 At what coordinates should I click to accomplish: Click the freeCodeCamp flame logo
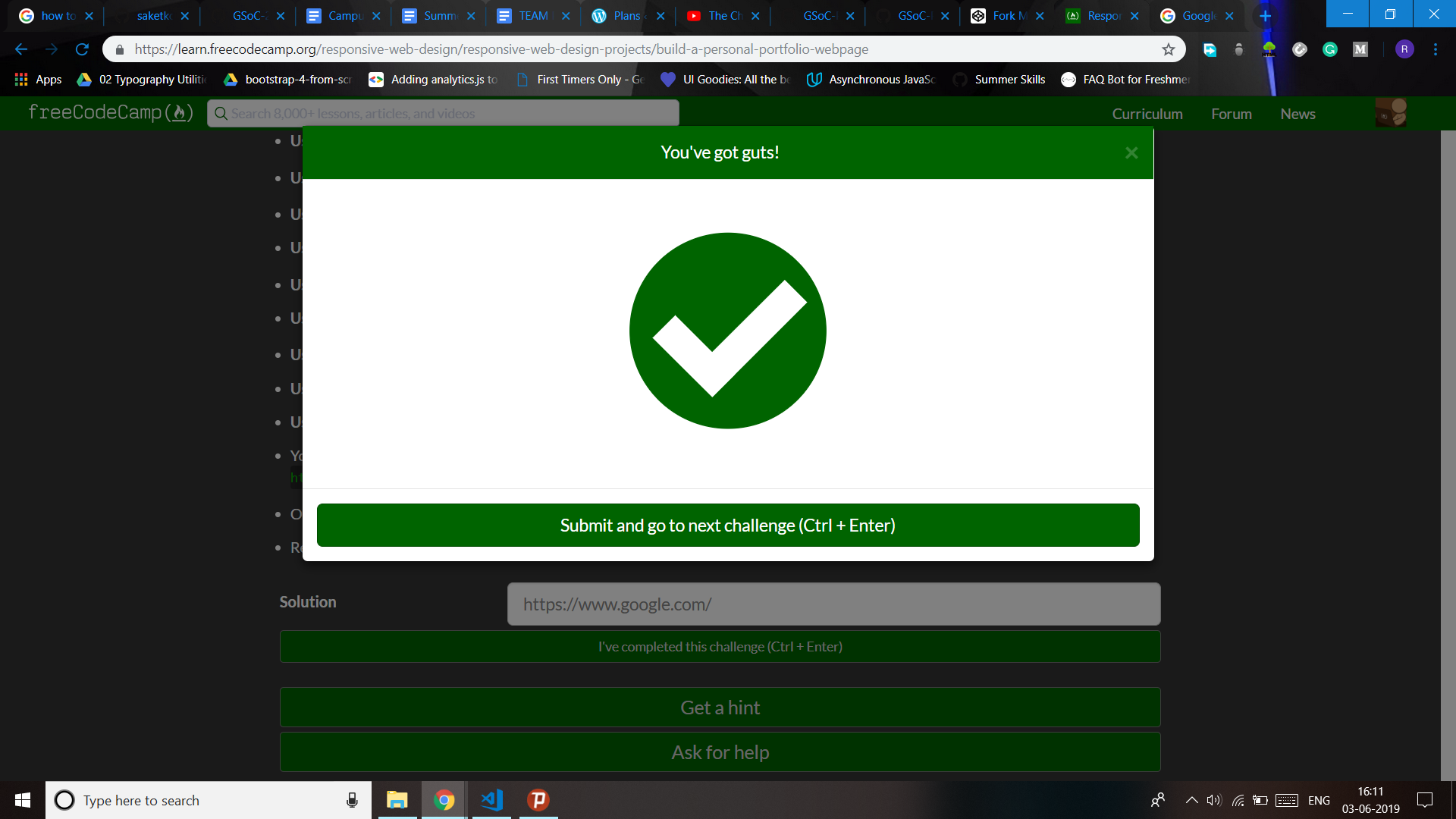pos(180,112)
